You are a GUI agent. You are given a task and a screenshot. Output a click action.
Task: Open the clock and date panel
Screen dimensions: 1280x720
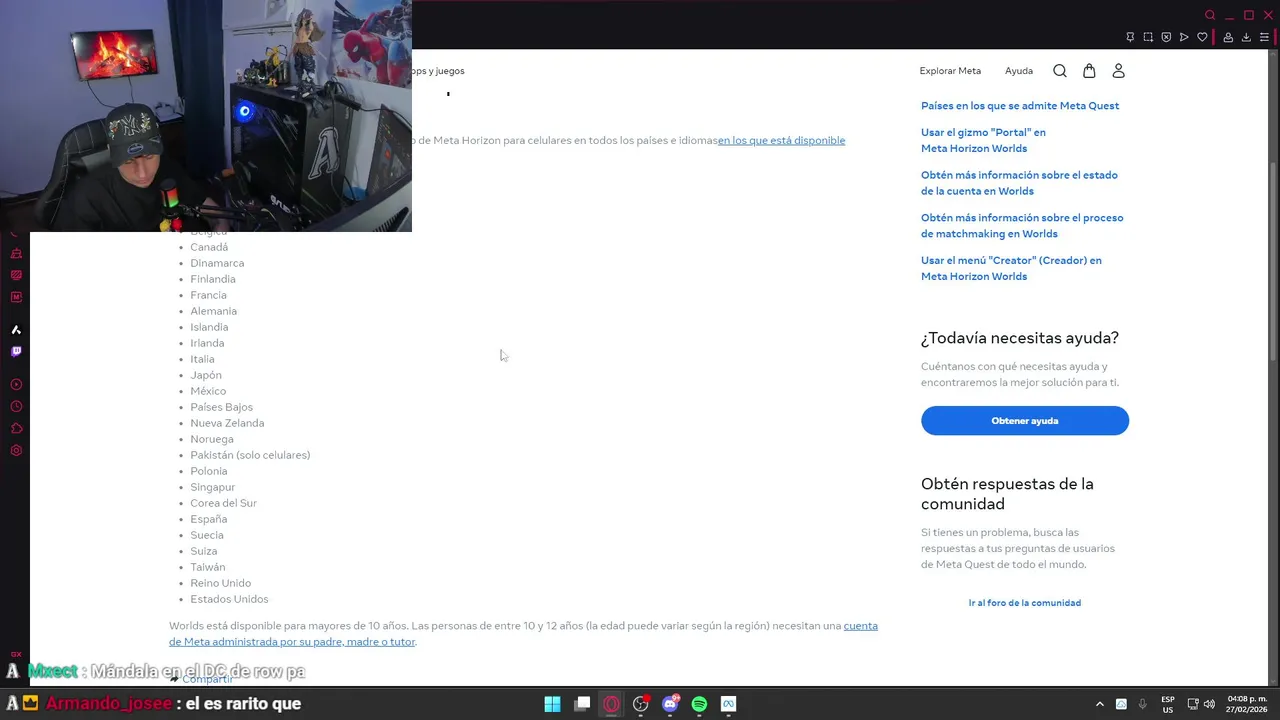click(1247, 704)
